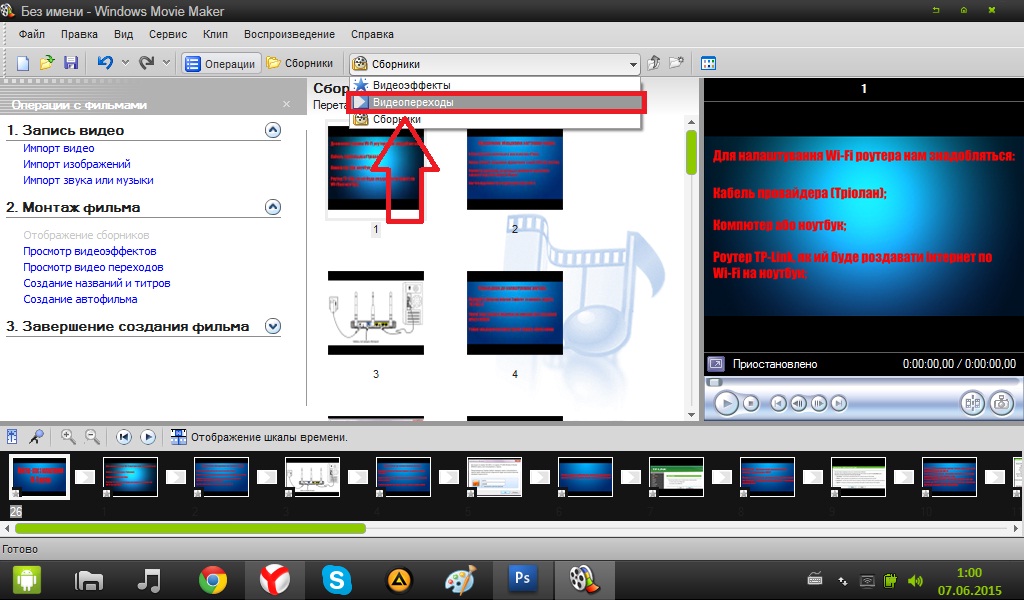Select collection slide thumbnail 2
The image size is (1024, 600).
(x=515, y=168)
